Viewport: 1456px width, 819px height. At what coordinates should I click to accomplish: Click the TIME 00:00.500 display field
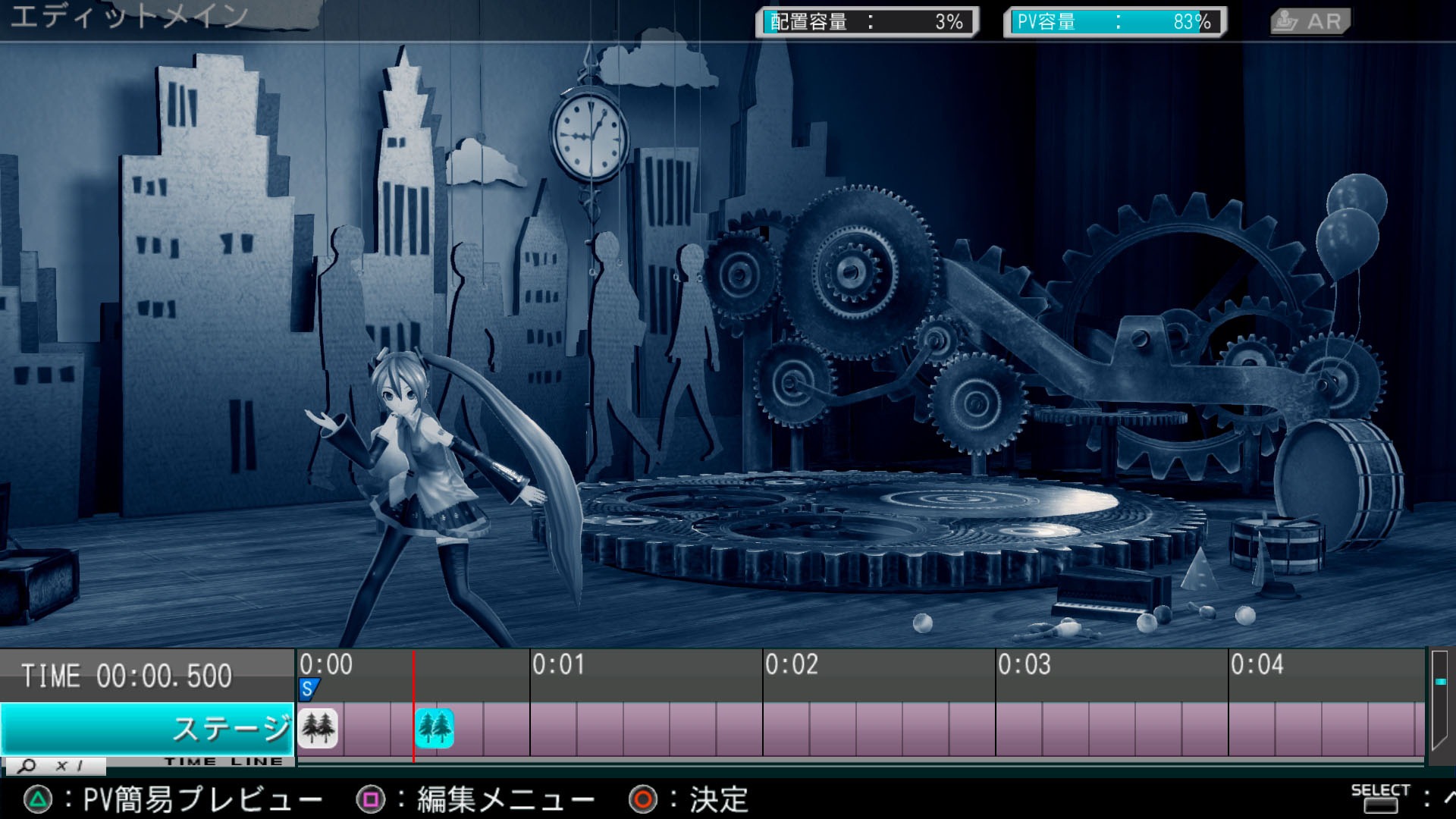click(x=127, y=676)
